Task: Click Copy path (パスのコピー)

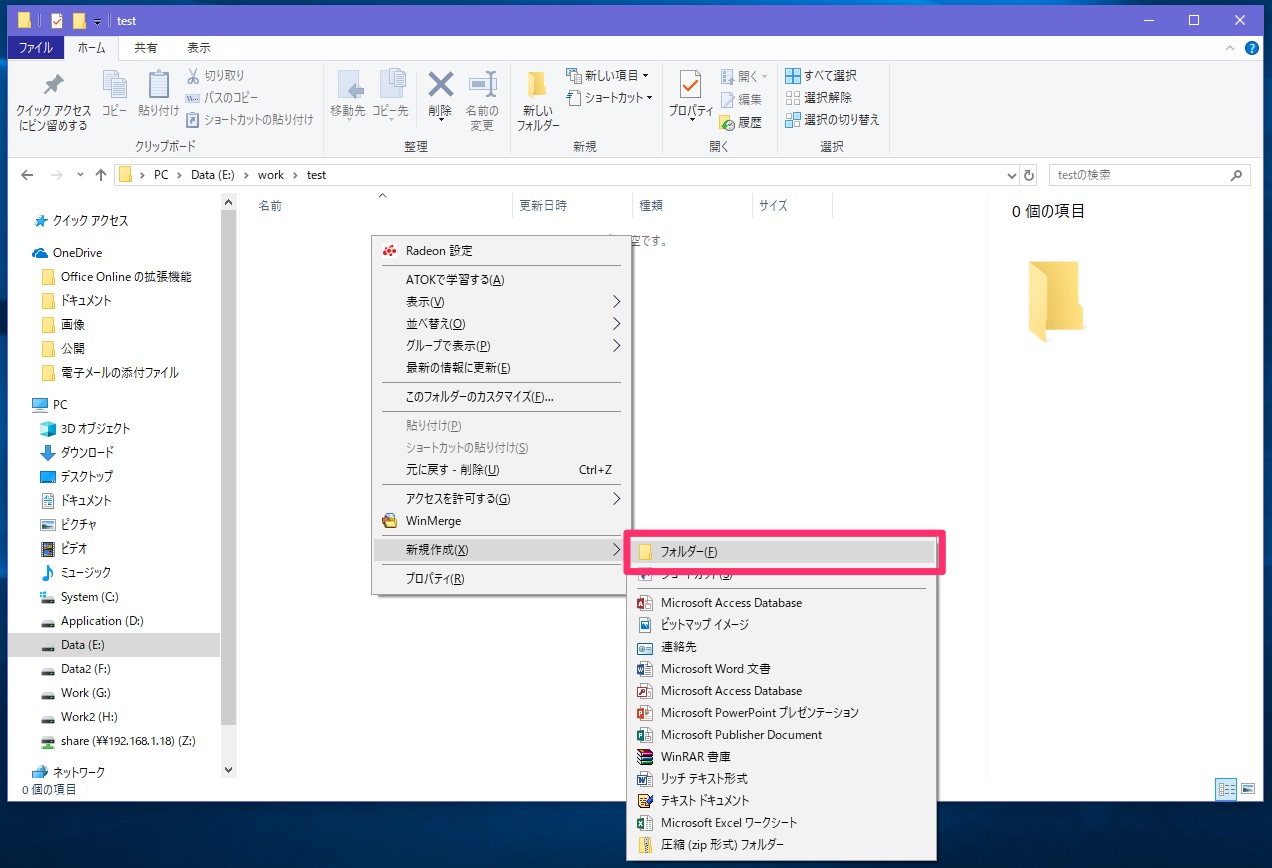Action: [x=222, y=97]
